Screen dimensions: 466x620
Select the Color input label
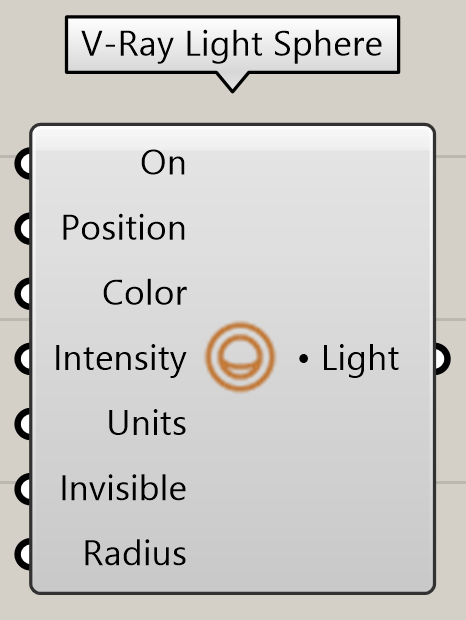[144, 293]
